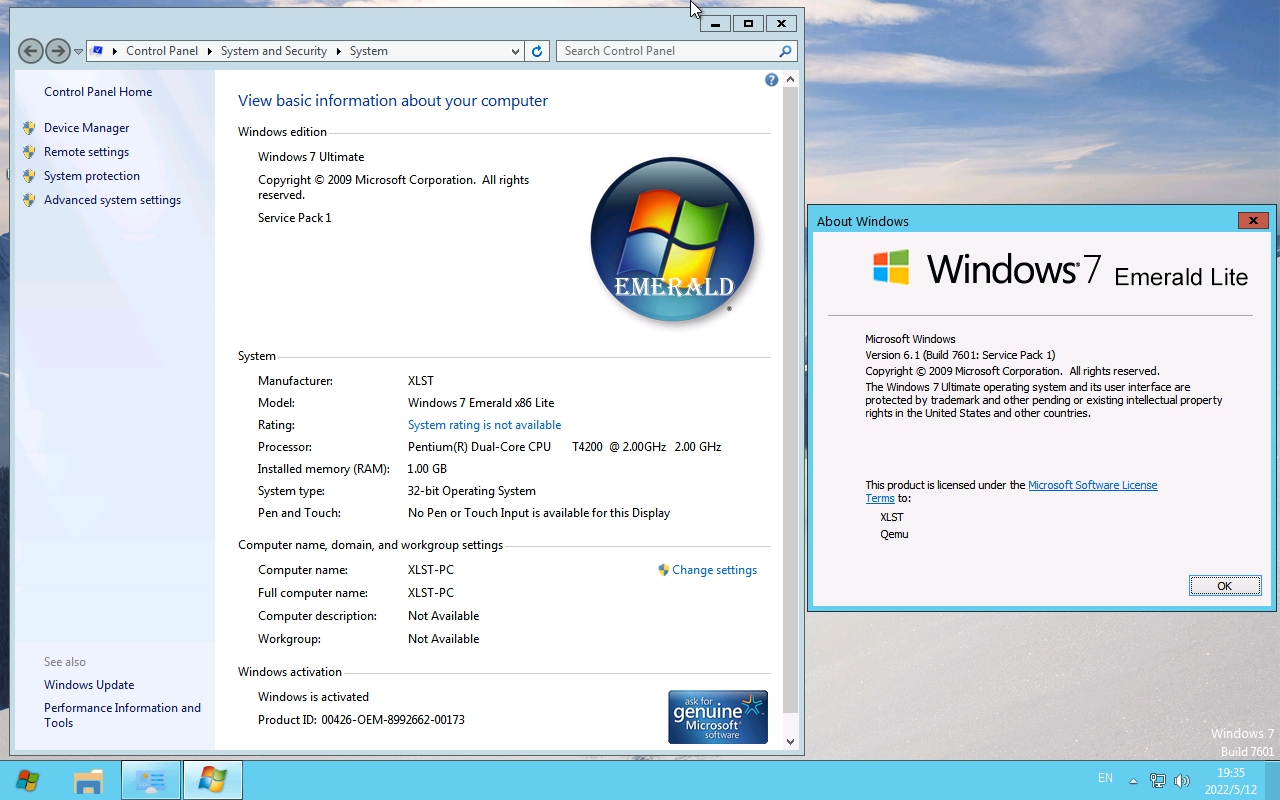Open System protection
This screenshot has width=1280, height=800.
pos(92,176)
